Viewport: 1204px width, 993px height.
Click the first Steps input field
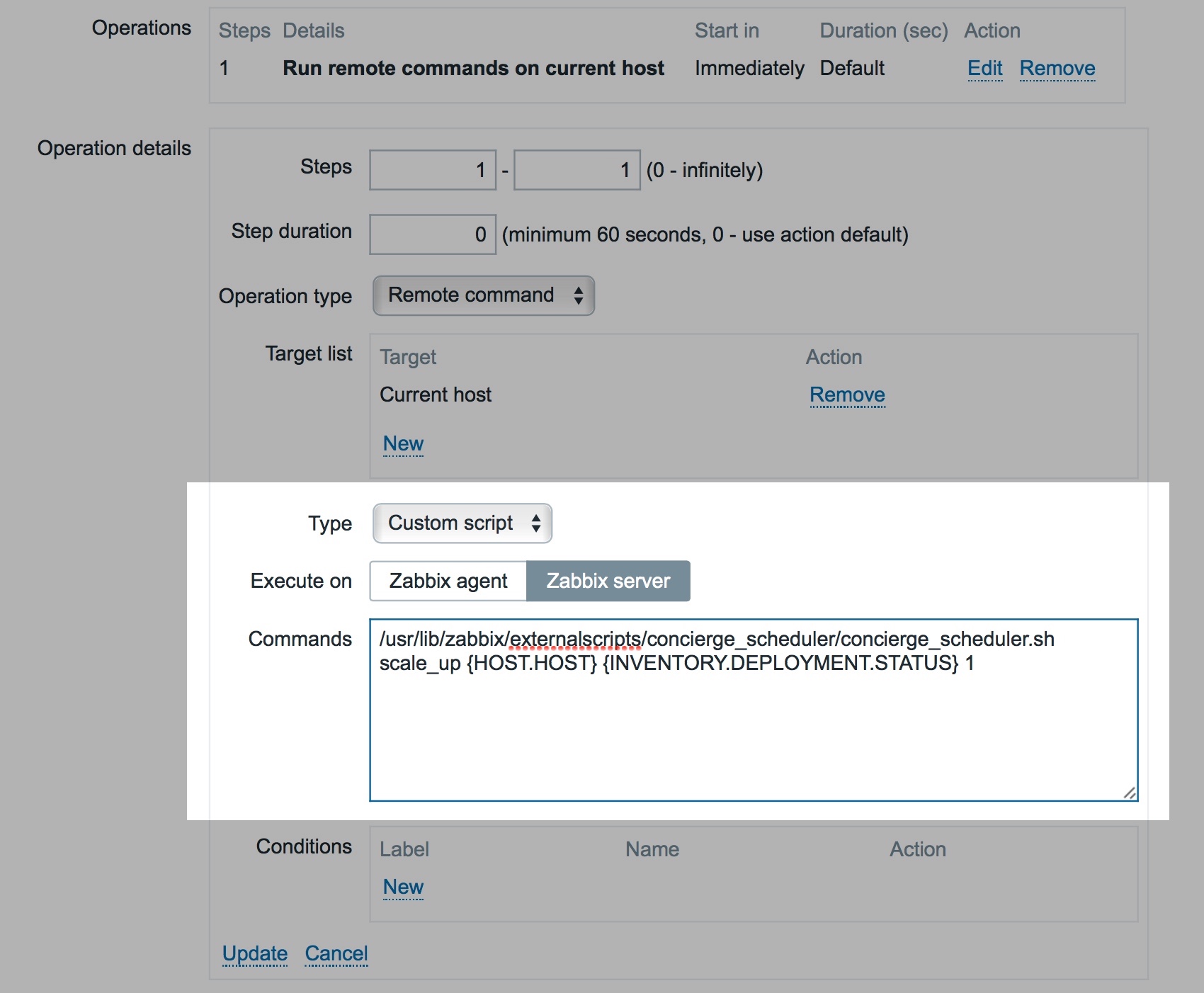[433, 170]
